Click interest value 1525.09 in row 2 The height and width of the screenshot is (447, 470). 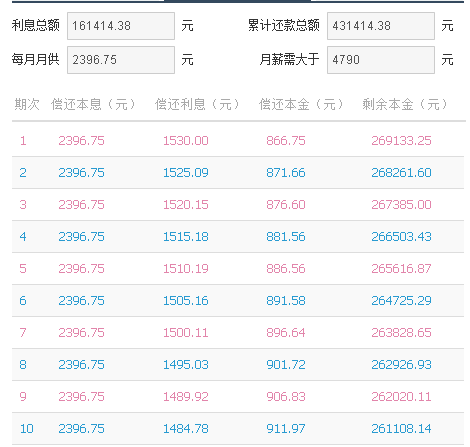(x=186, y=173)
